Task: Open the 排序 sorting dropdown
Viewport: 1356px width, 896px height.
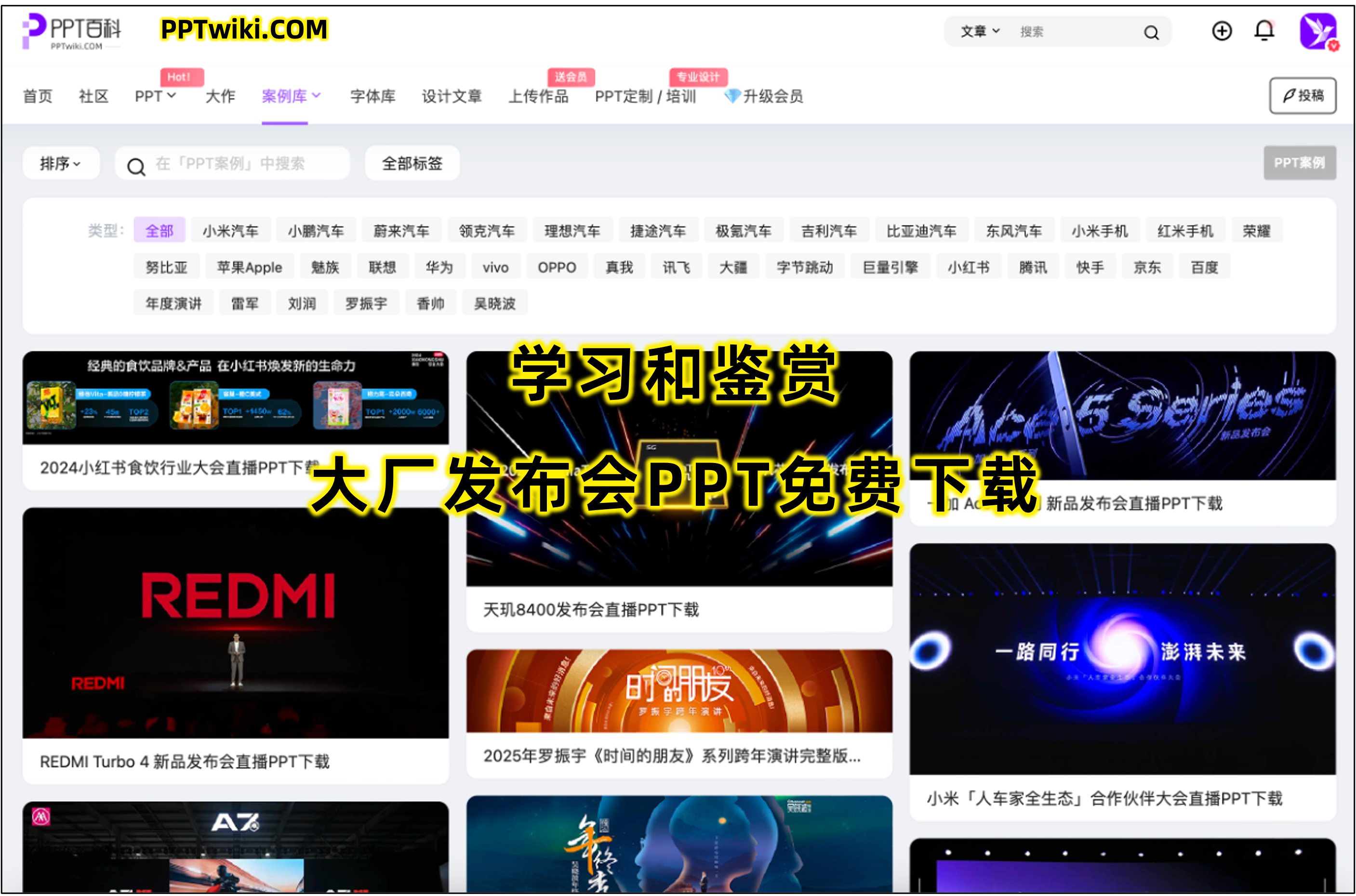Action: pyautogui.click(x=61, y=163)
